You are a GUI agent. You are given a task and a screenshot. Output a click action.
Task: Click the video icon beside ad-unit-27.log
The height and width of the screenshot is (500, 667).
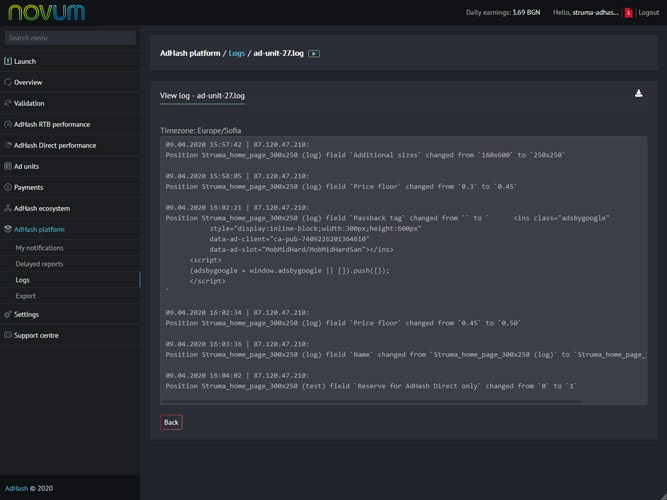(x=314, y=54)
